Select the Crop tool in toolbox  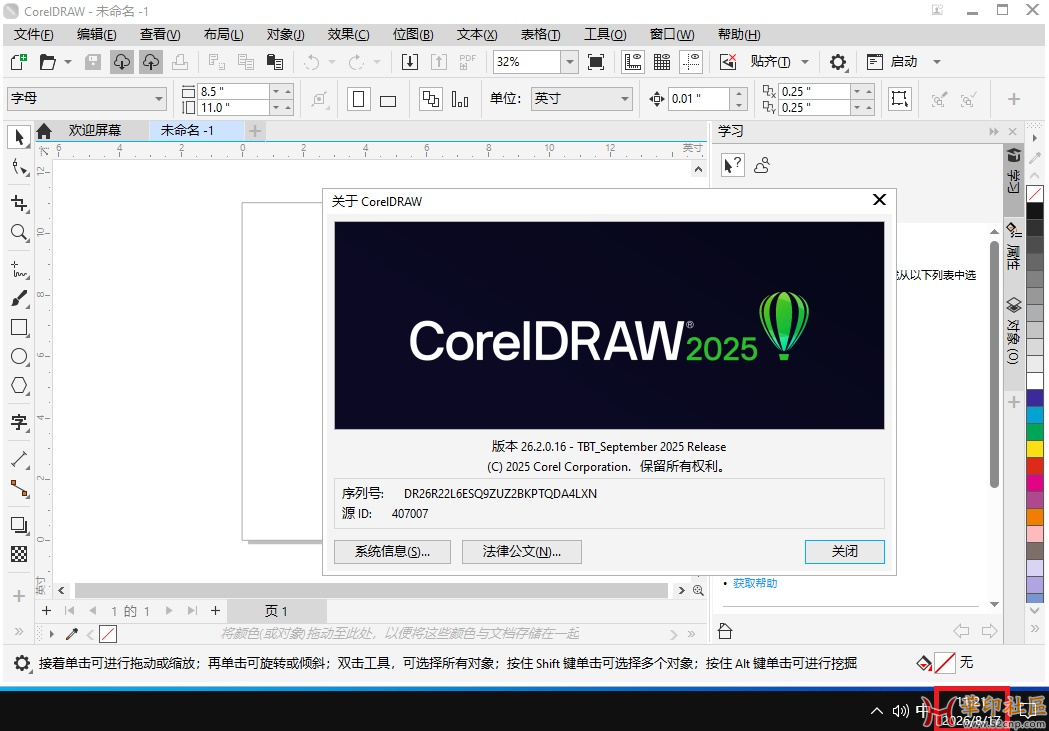click(x=19, y=204)
